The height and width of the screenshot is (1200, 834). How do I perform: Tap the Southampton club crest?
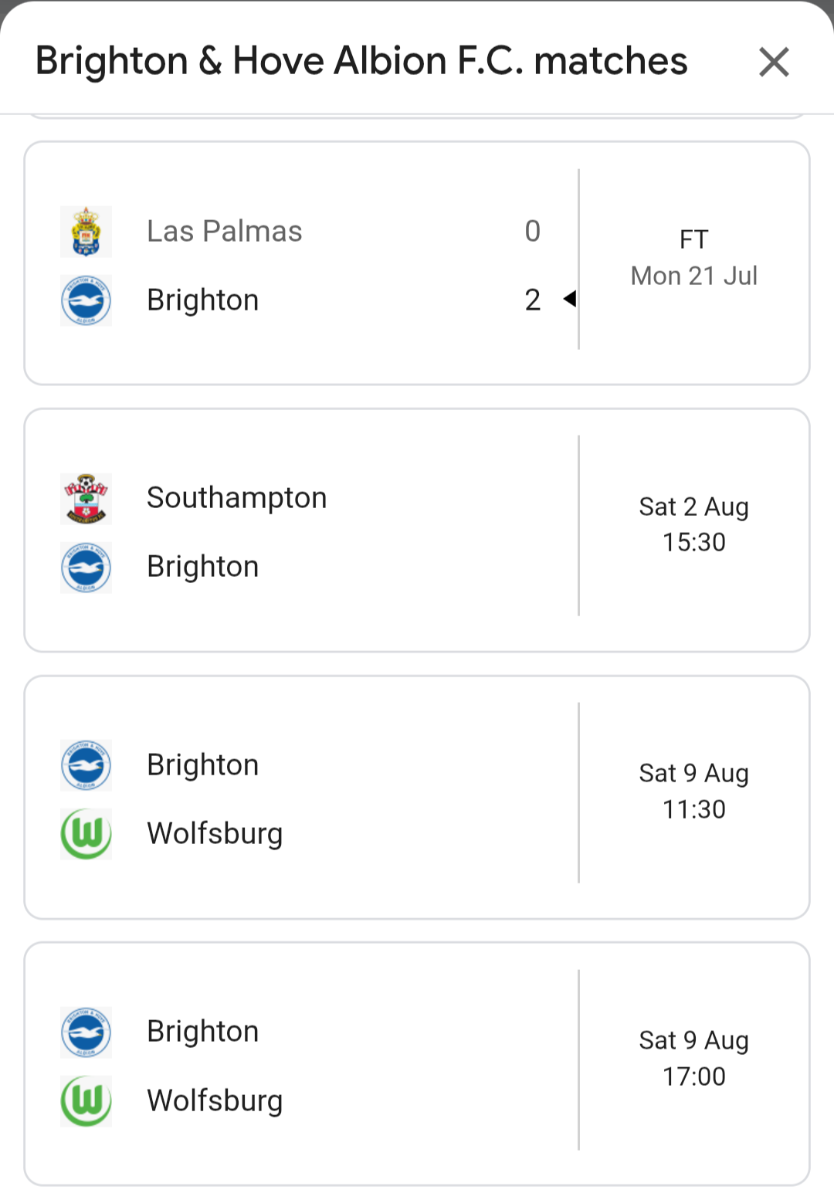point(86,498)
